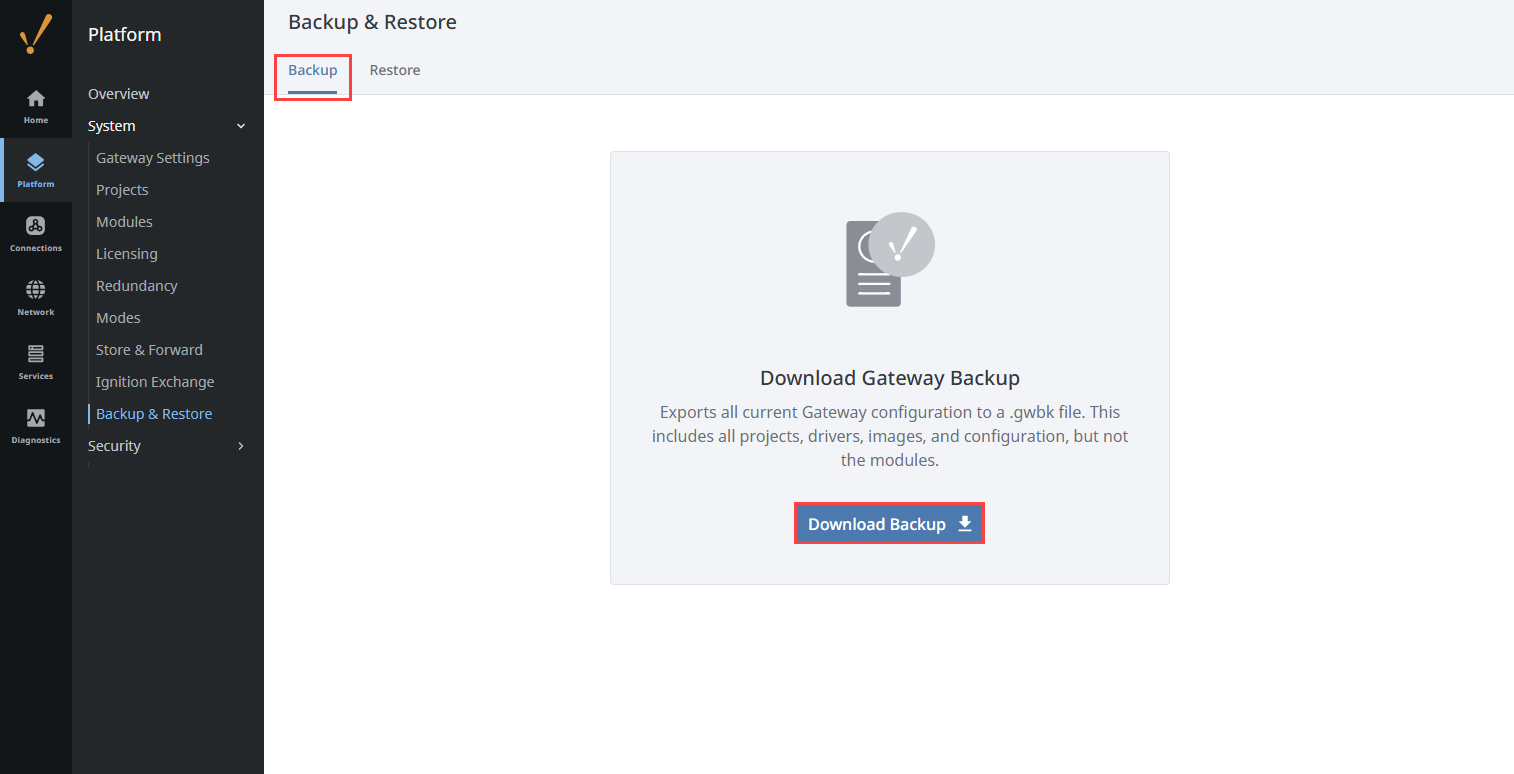Go to Store & Forward configuration
The image size is (1514, 774).
pyautogui.click(x=149, y=349)
